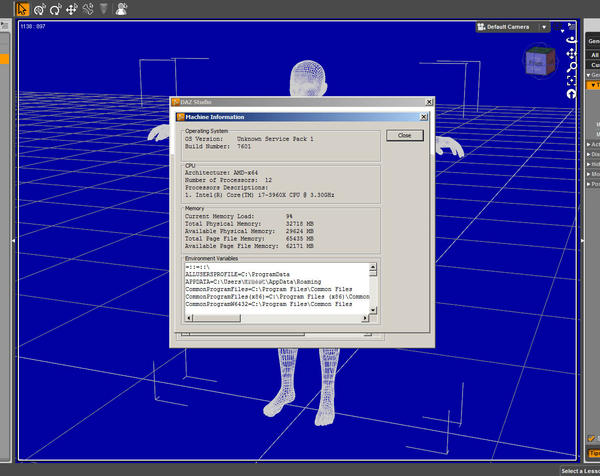Toggle the orange checkbox at right panel bottom

coord(591,439)
